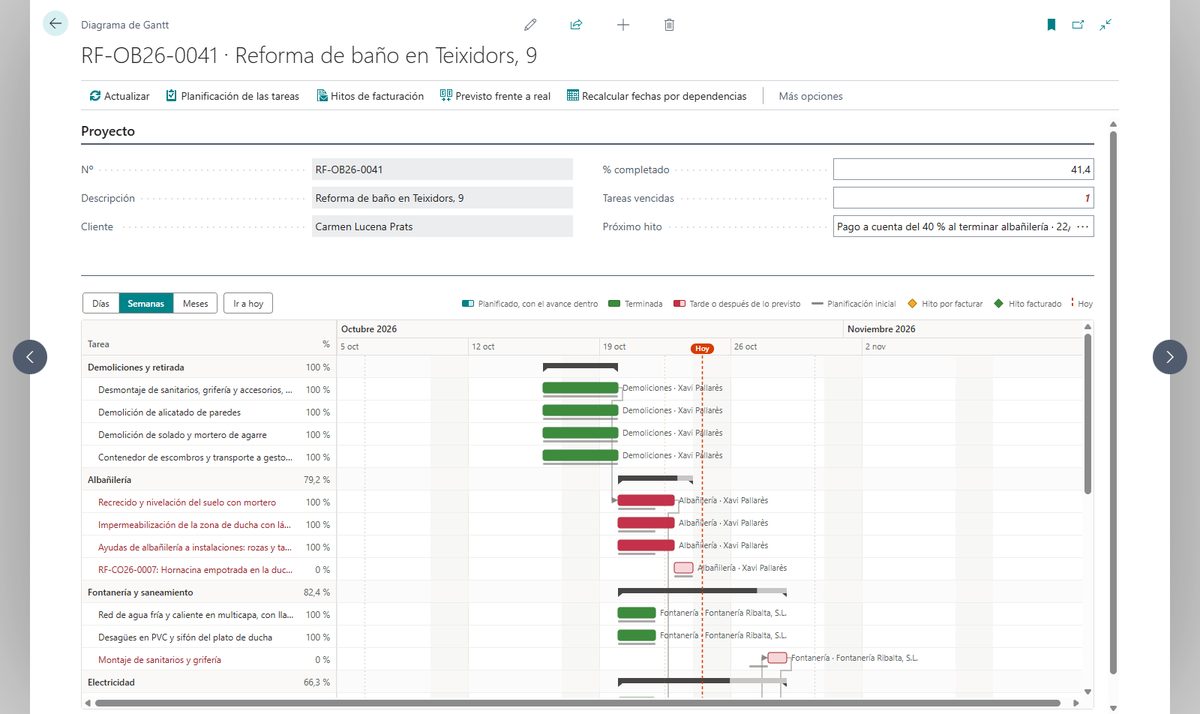Select the Demoliciones y retirada group row
1200x714 pixels.
pyautogui.click(x=208, y=367)
